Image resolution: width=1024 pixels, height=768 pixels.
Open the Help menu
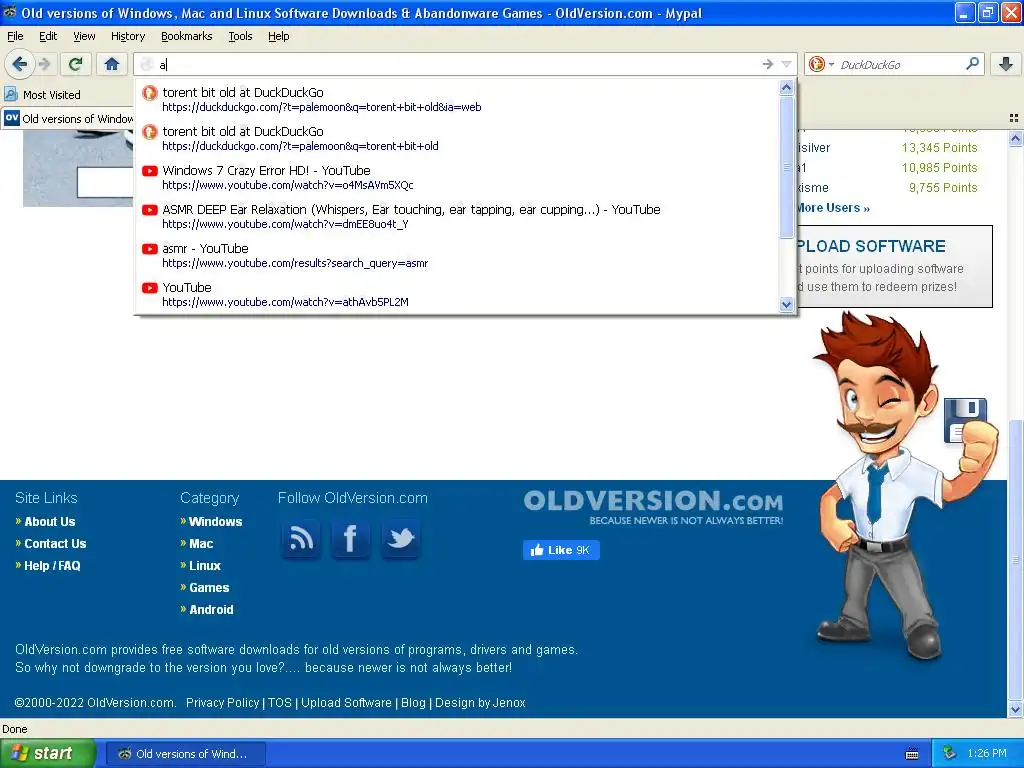(278, 36)
